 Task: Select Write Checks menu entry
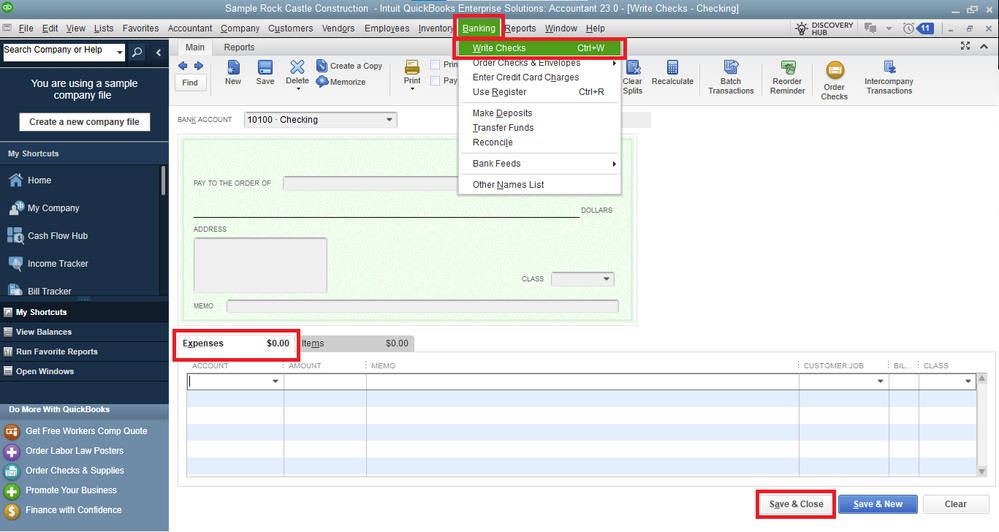click(x=539, y=48)
